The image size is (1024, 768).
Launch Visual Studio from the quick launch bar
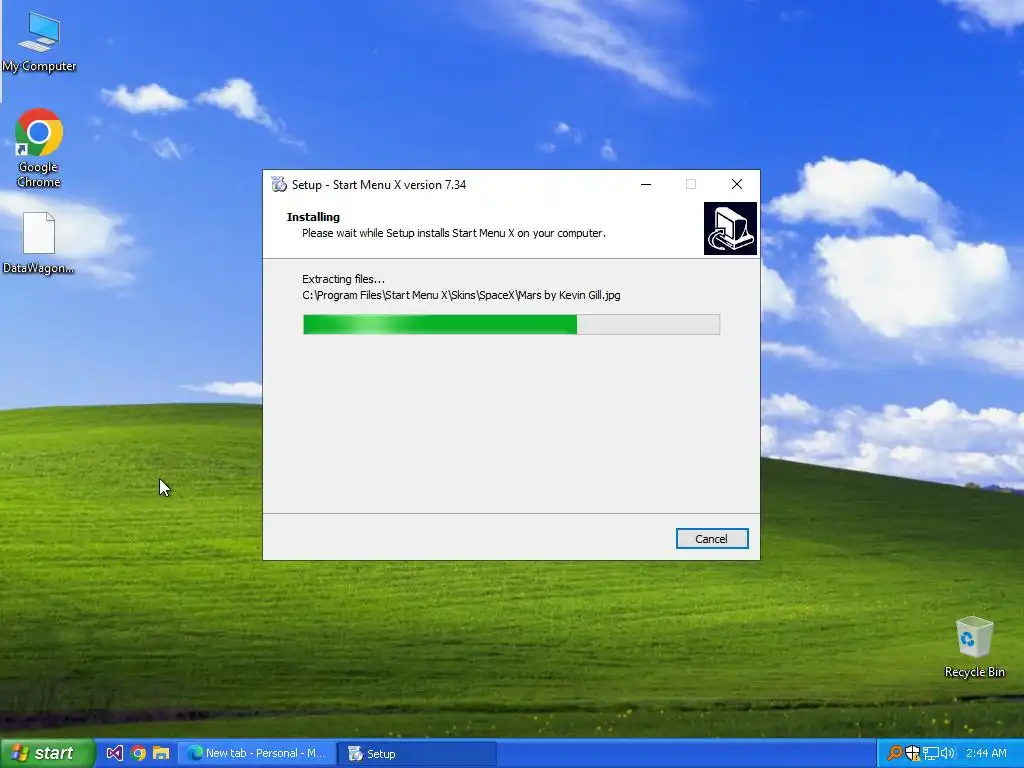click(114, 754)
